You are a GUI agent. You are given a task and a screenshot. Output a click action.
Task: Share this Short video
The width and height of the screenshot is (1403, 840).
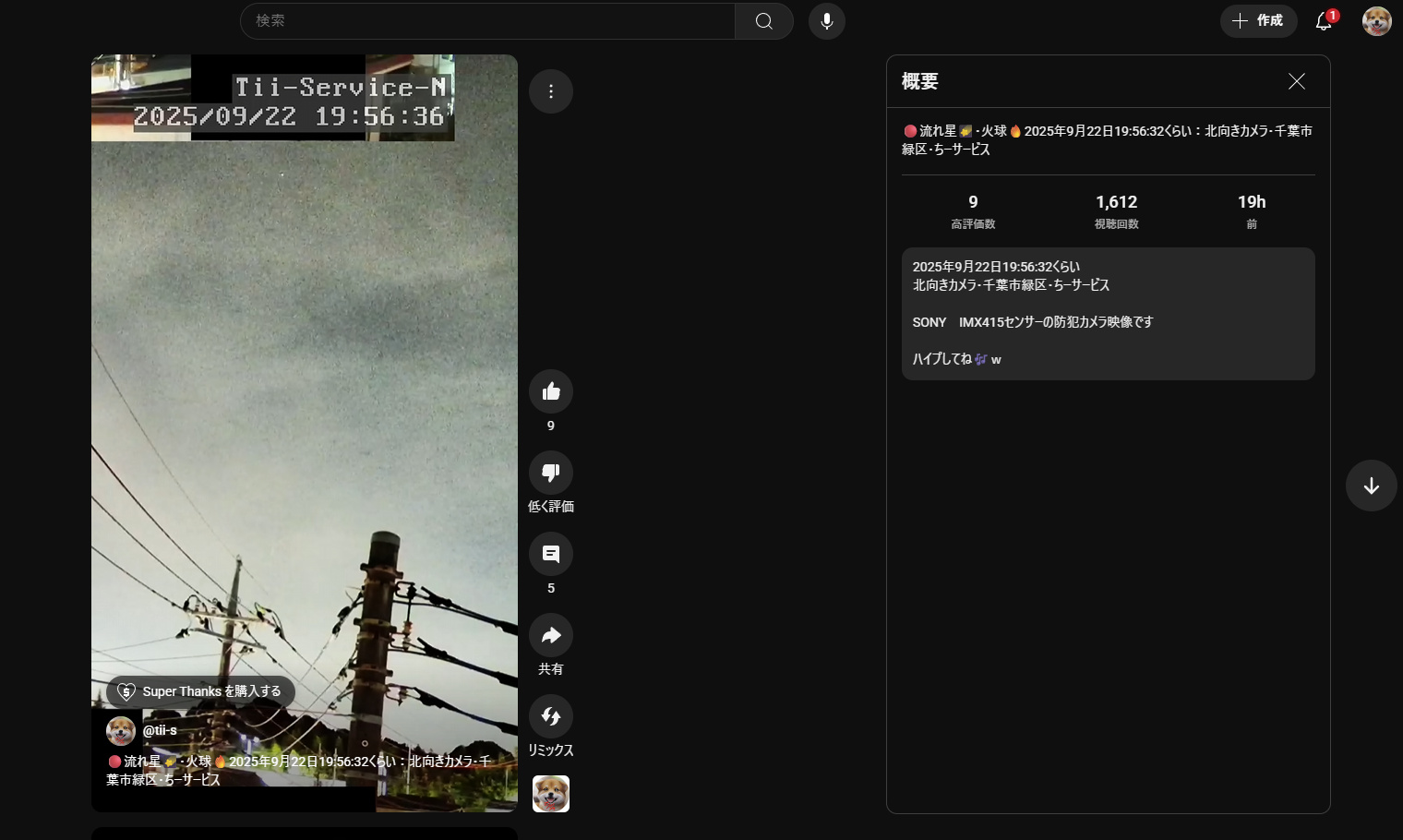(551, 635)
